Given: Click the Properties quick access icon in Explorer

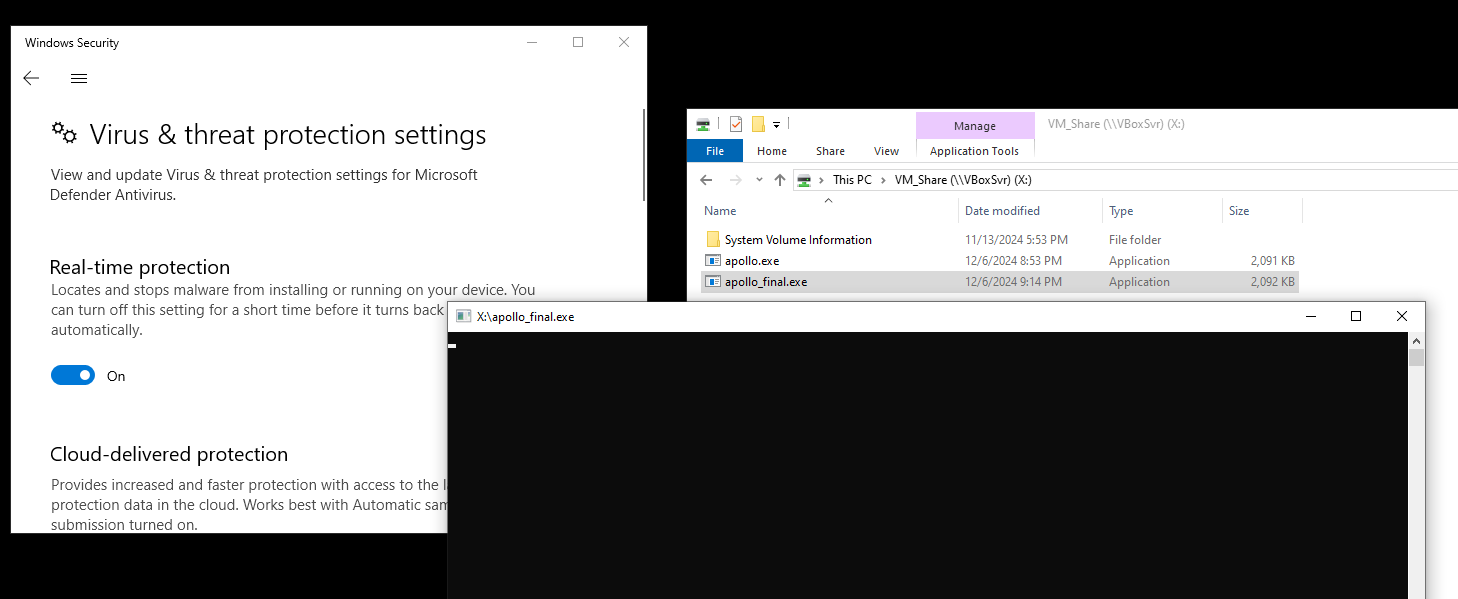Looking at the screenshot, I should (736, 124).
